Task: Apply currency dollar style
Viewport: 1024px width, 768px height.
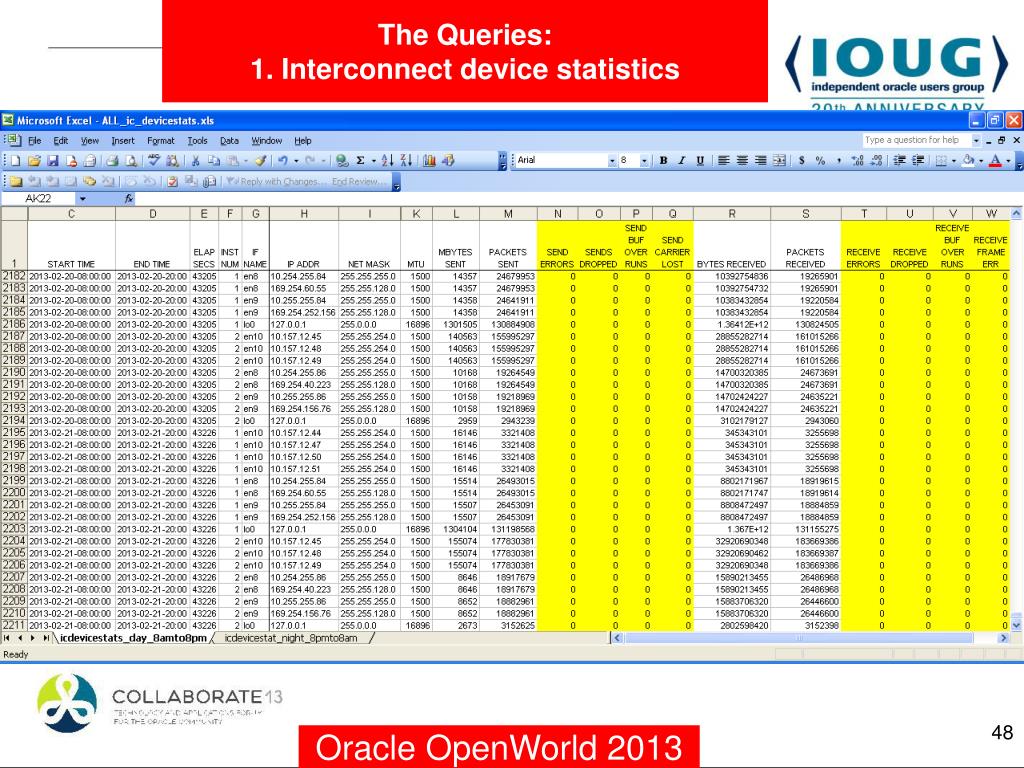Action: click(x=801, y=161)
